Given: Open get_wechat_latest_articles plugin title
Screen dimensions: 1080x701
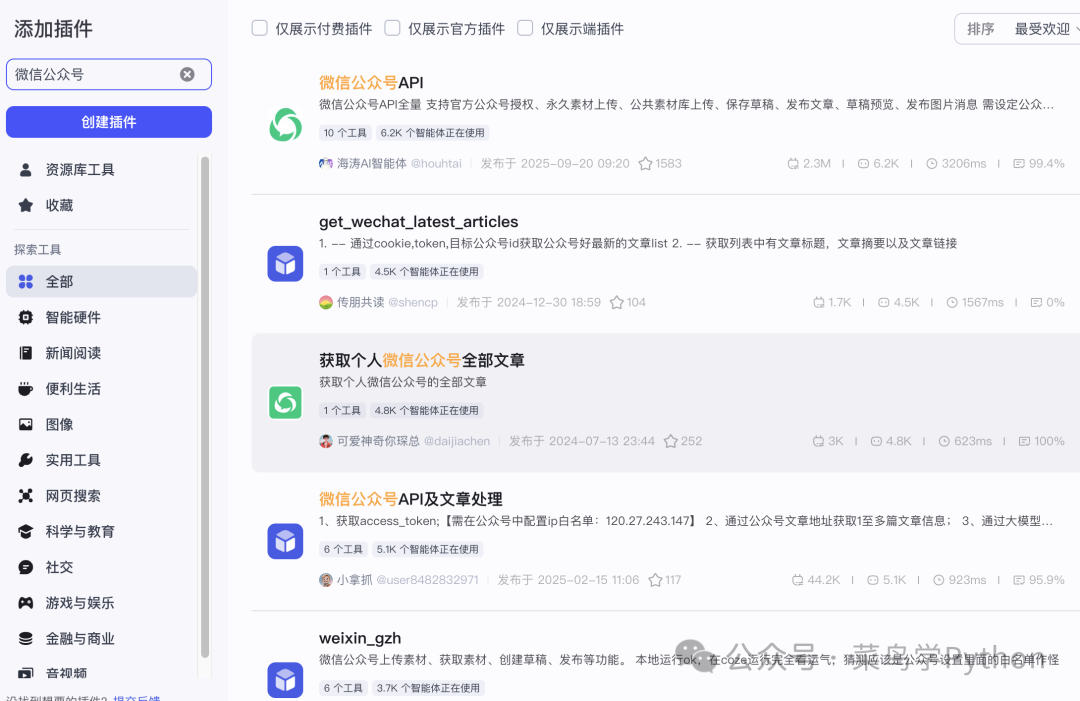Looking at the screenshot, I should tap(419, 222).
